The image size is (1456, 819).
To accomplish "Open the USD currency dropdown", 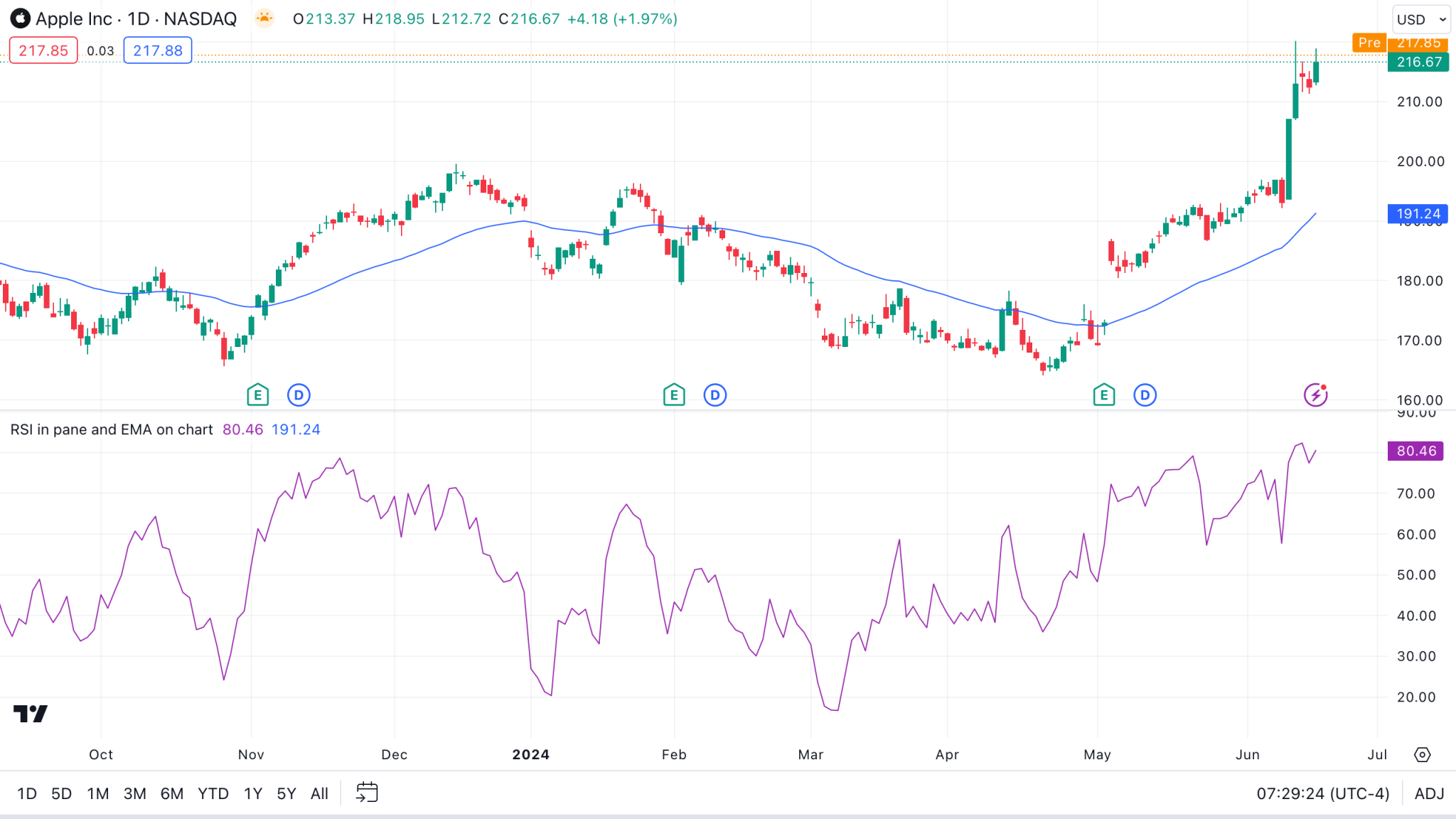I will [1420, 19].
